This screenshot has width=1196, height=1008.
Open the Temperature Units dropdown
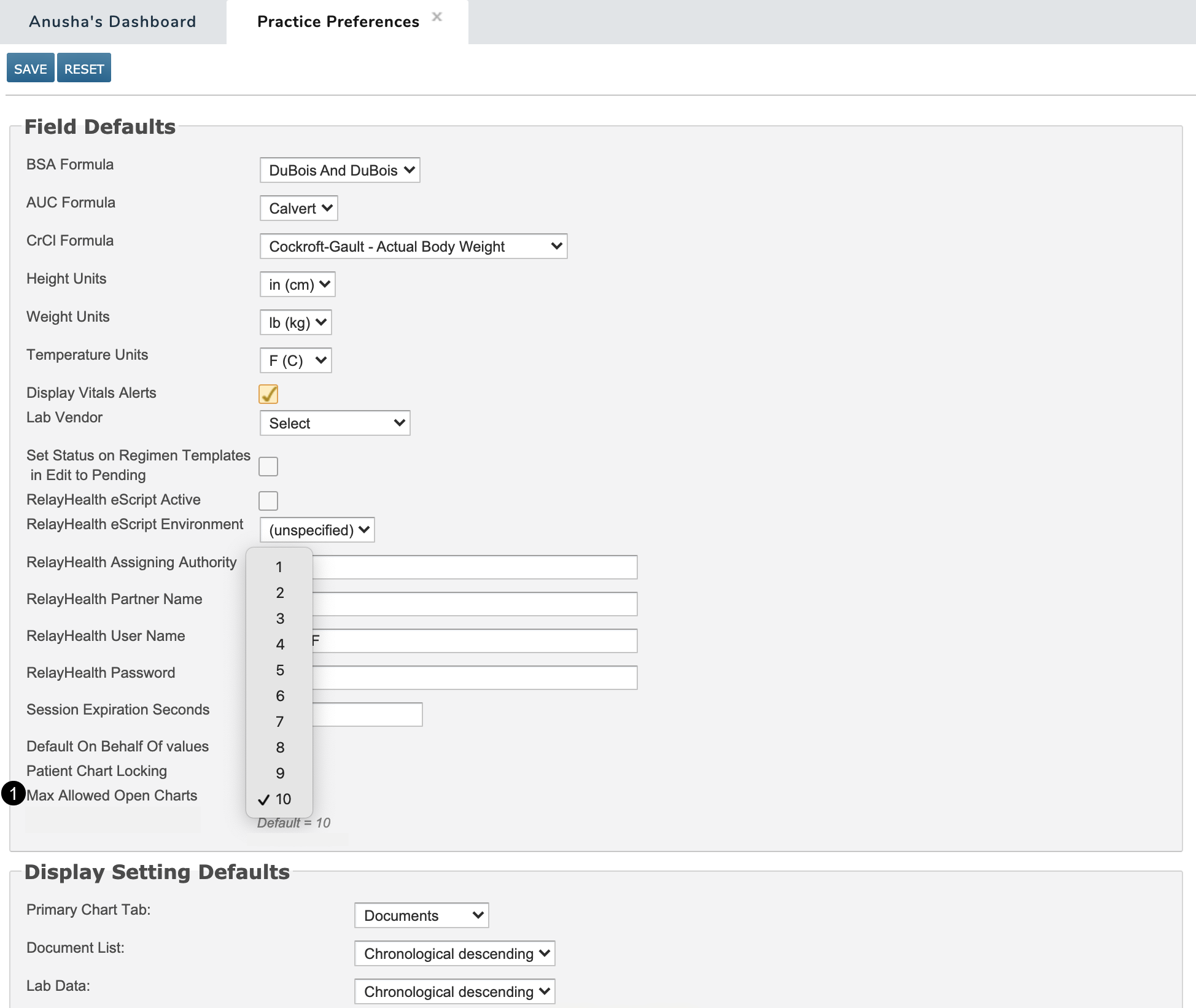point(295,361)
